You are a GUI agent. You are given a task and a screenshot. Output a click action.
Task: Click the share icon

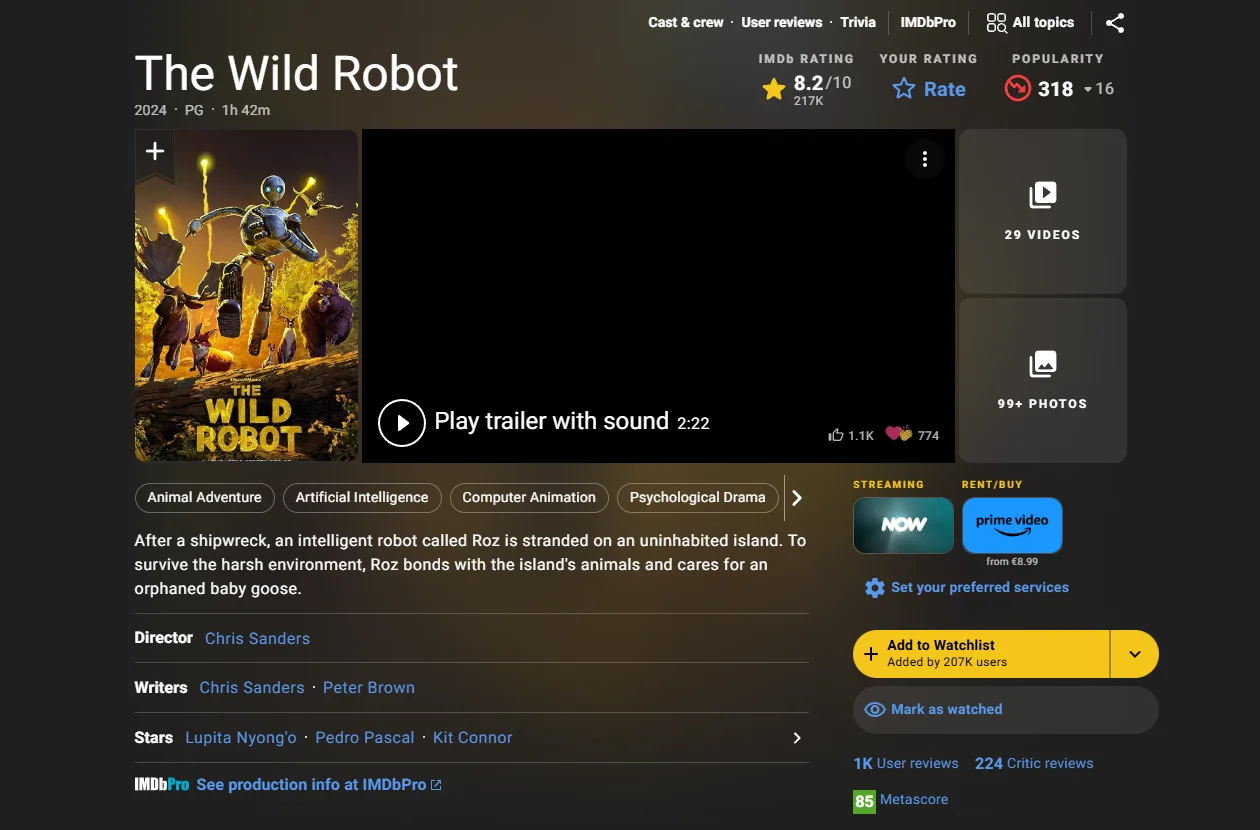1115,22
